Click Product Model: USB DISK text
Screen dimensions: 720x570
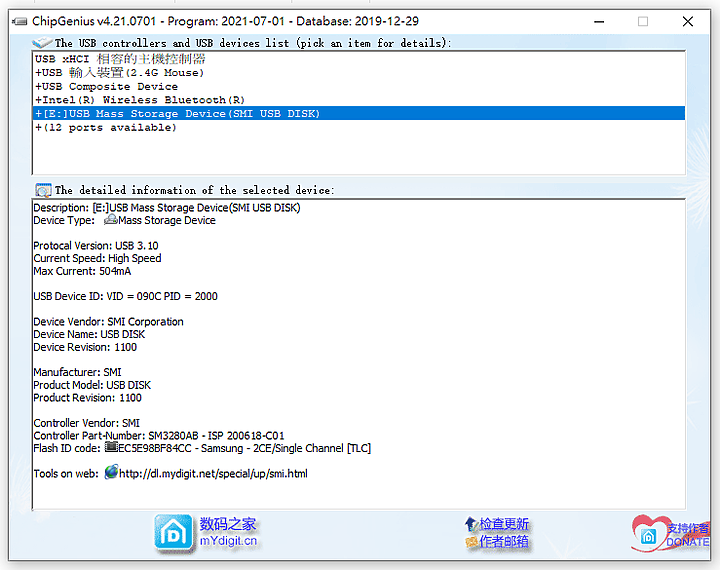click(x=92, y=385)
